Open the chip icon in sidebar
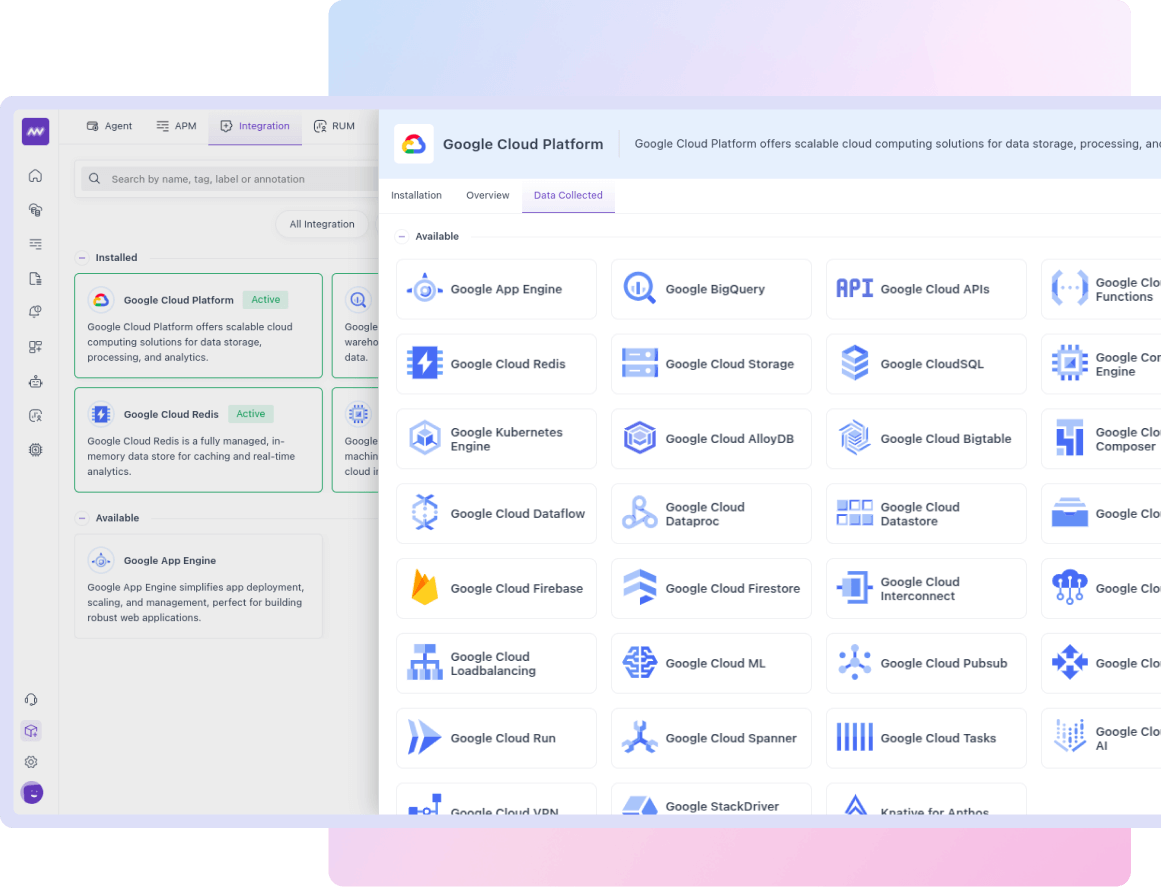The width and height of the screenshot is (1161, 887). tap(35, 449)
